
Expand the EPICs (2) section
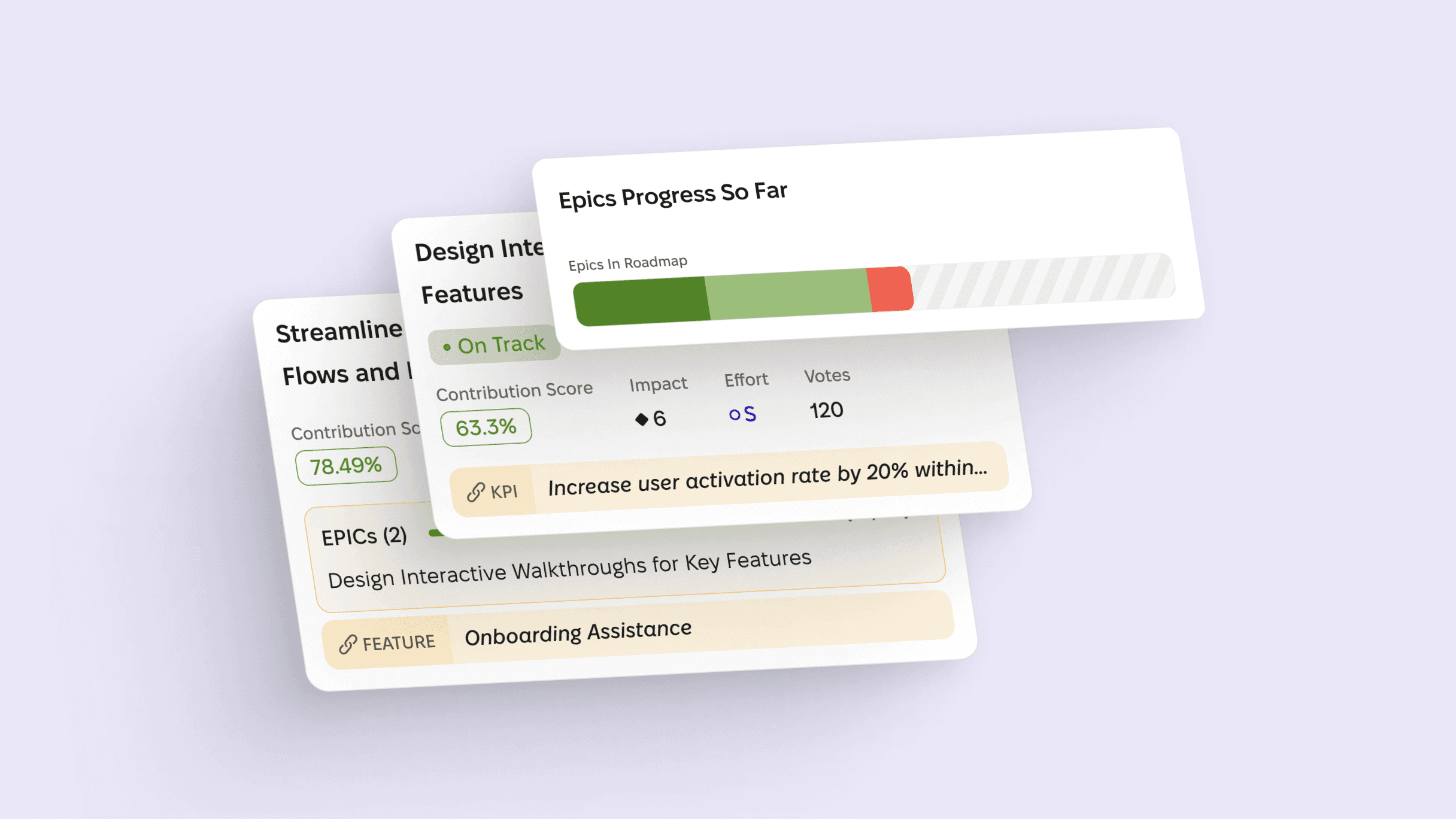[x=364, y=536]
